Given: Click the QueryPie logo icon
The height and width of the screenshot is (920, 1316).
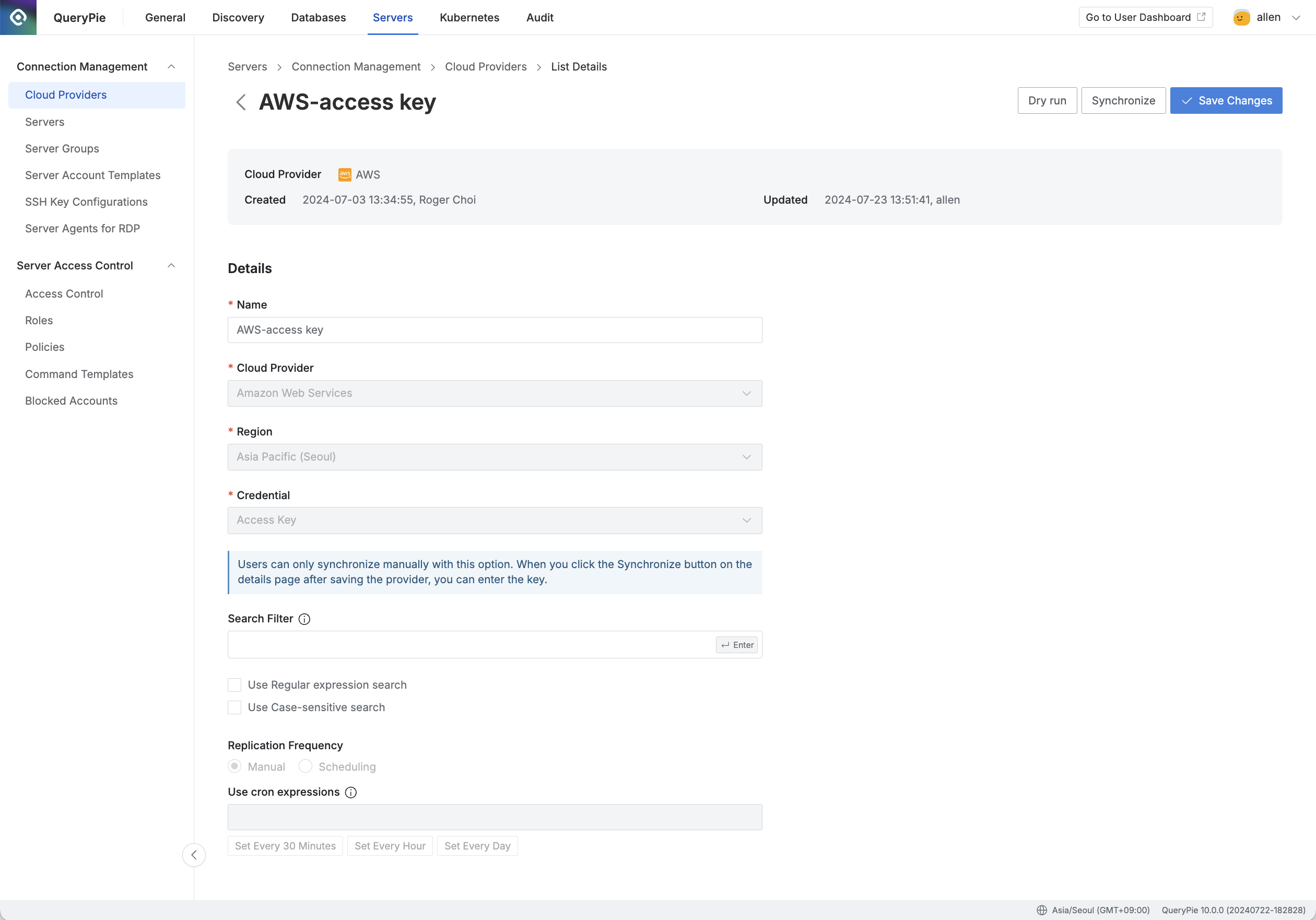Looking at the screenshot, I should coord(18,17).
